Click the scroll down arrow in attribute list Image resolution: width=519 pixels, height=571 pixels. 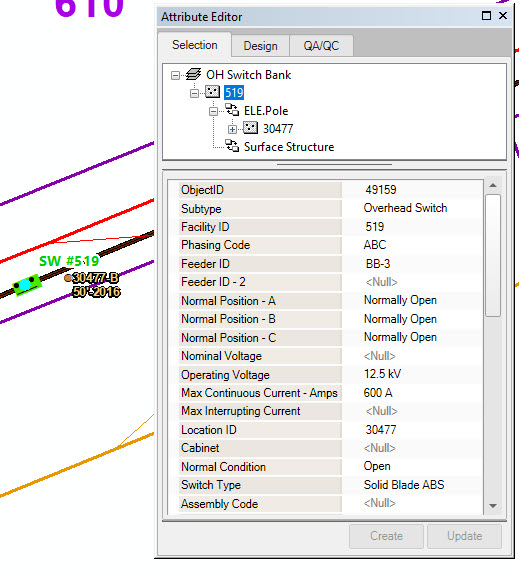(493, 506)
